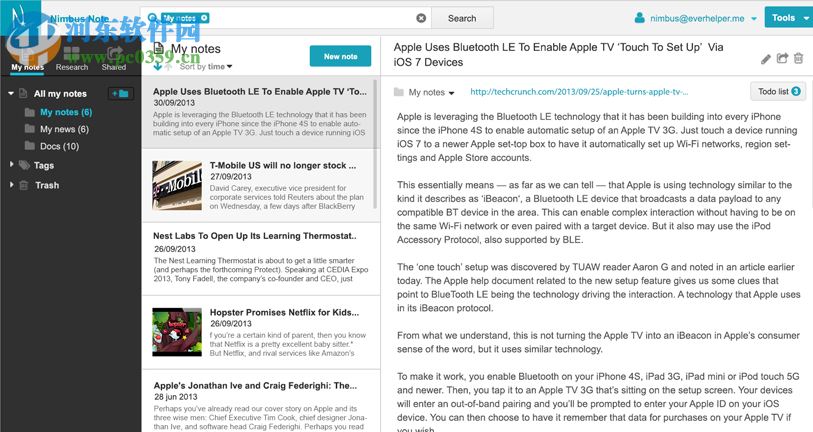Toggle the sort direction arrow

point(158,66)
